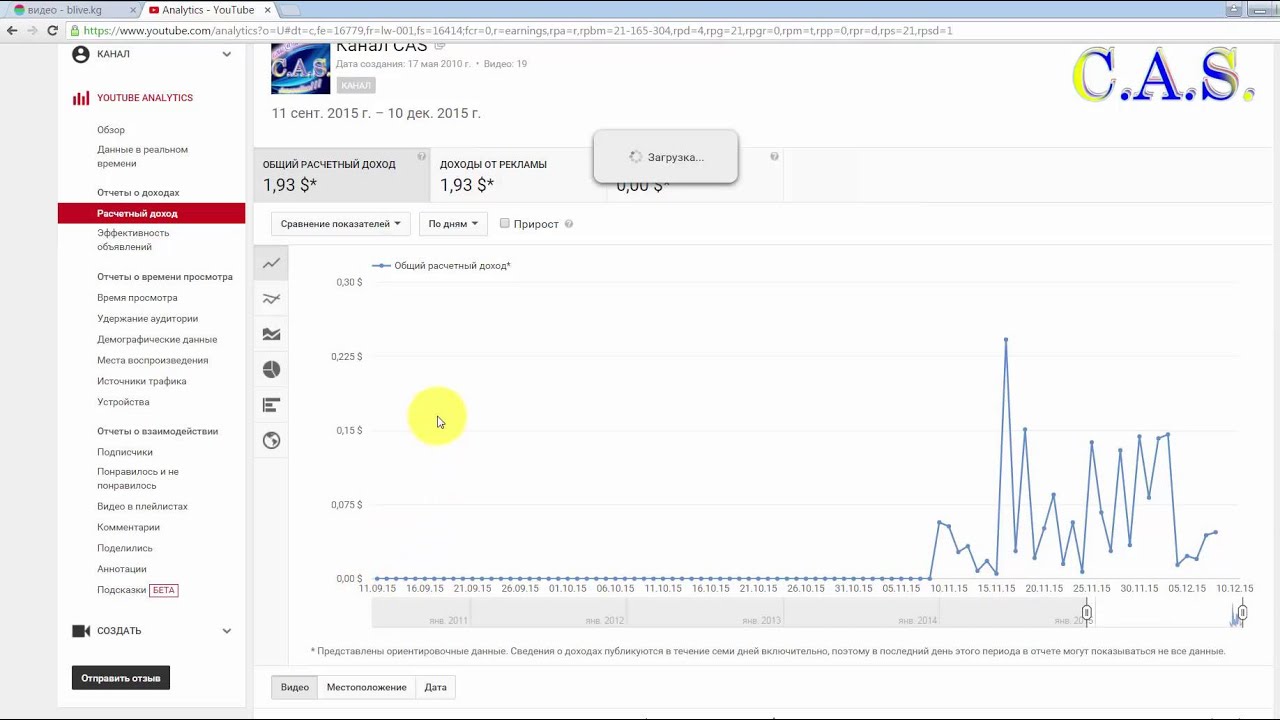Viewport: 1280px width, 720px height.
Task: Switch to the Местоположение tab
Action: [366, 687]
